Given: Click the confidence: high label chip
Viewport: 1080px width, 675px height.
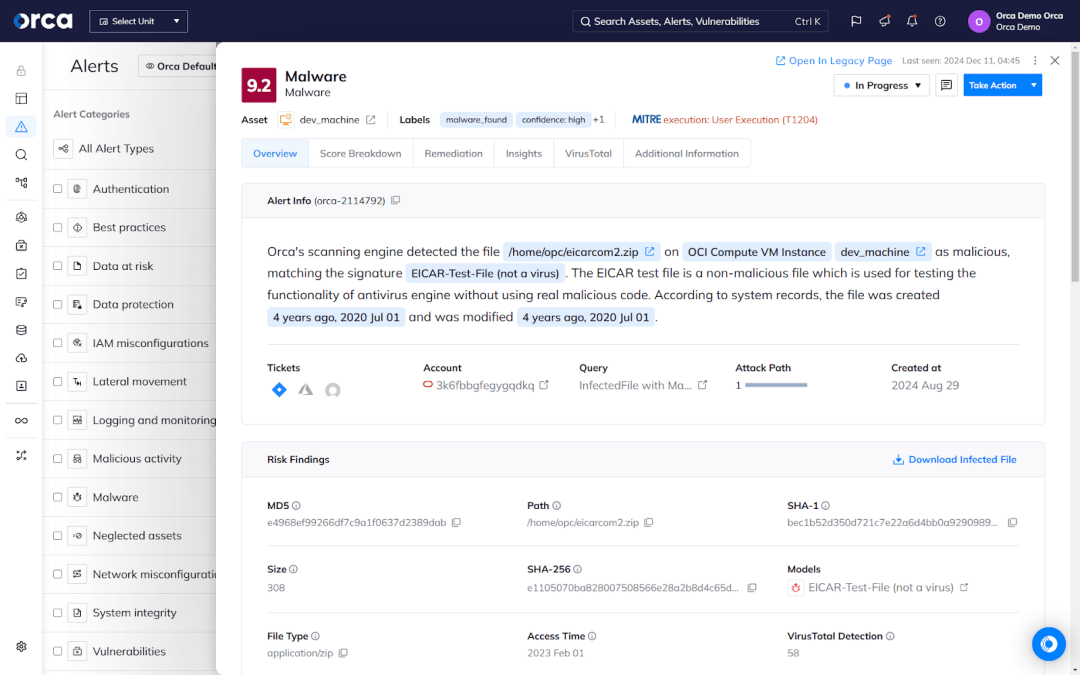Looking at the screenshot, I should 553,120.
